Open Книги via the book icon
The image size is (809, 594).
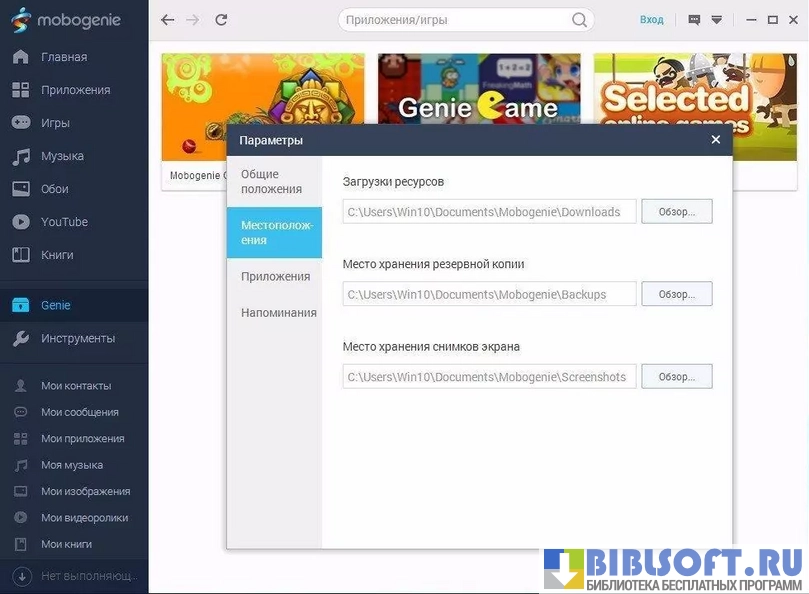[x=20, y=255]
